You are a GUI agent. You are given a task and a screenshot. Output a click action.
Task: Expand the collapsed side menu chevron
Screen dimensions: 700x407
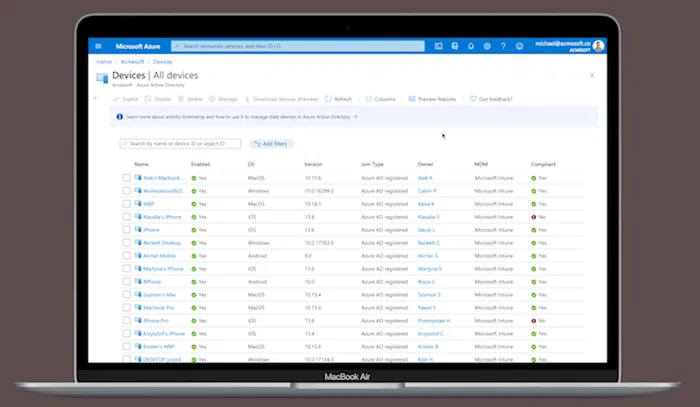(x=96, y=98)
